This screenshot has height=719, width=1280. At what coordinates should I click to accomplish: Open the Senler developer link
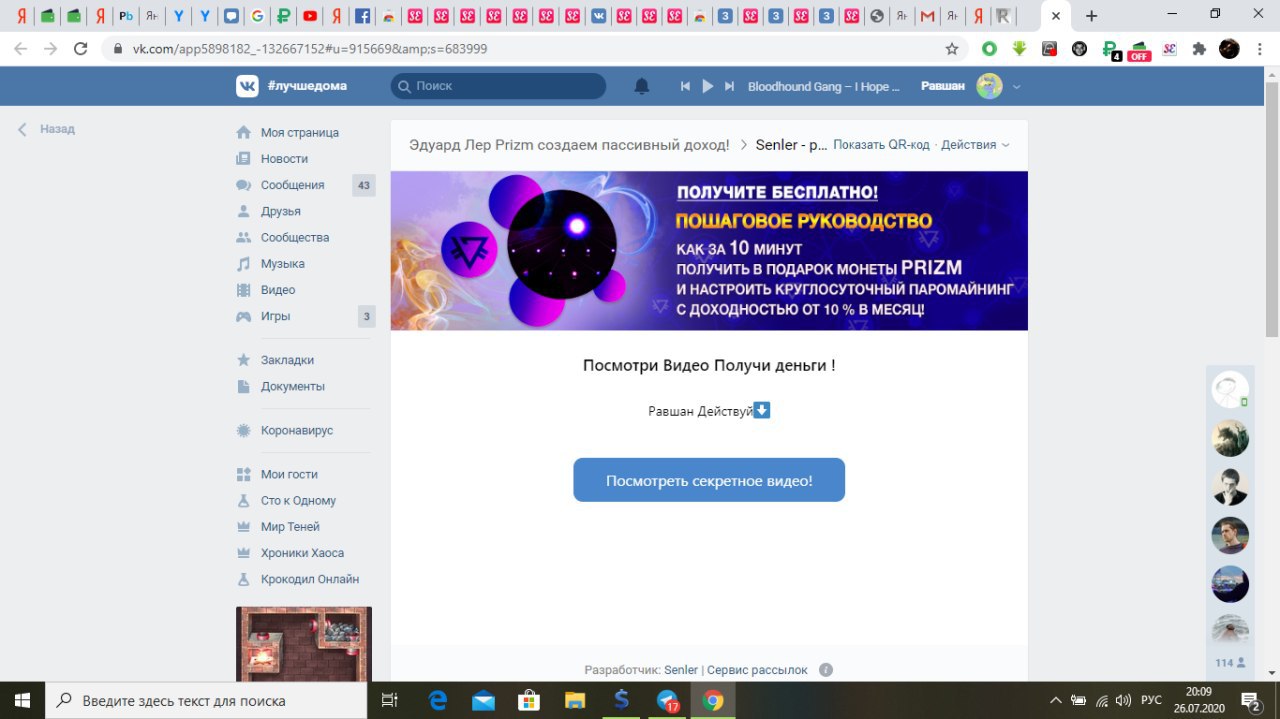tap(681, 670)
